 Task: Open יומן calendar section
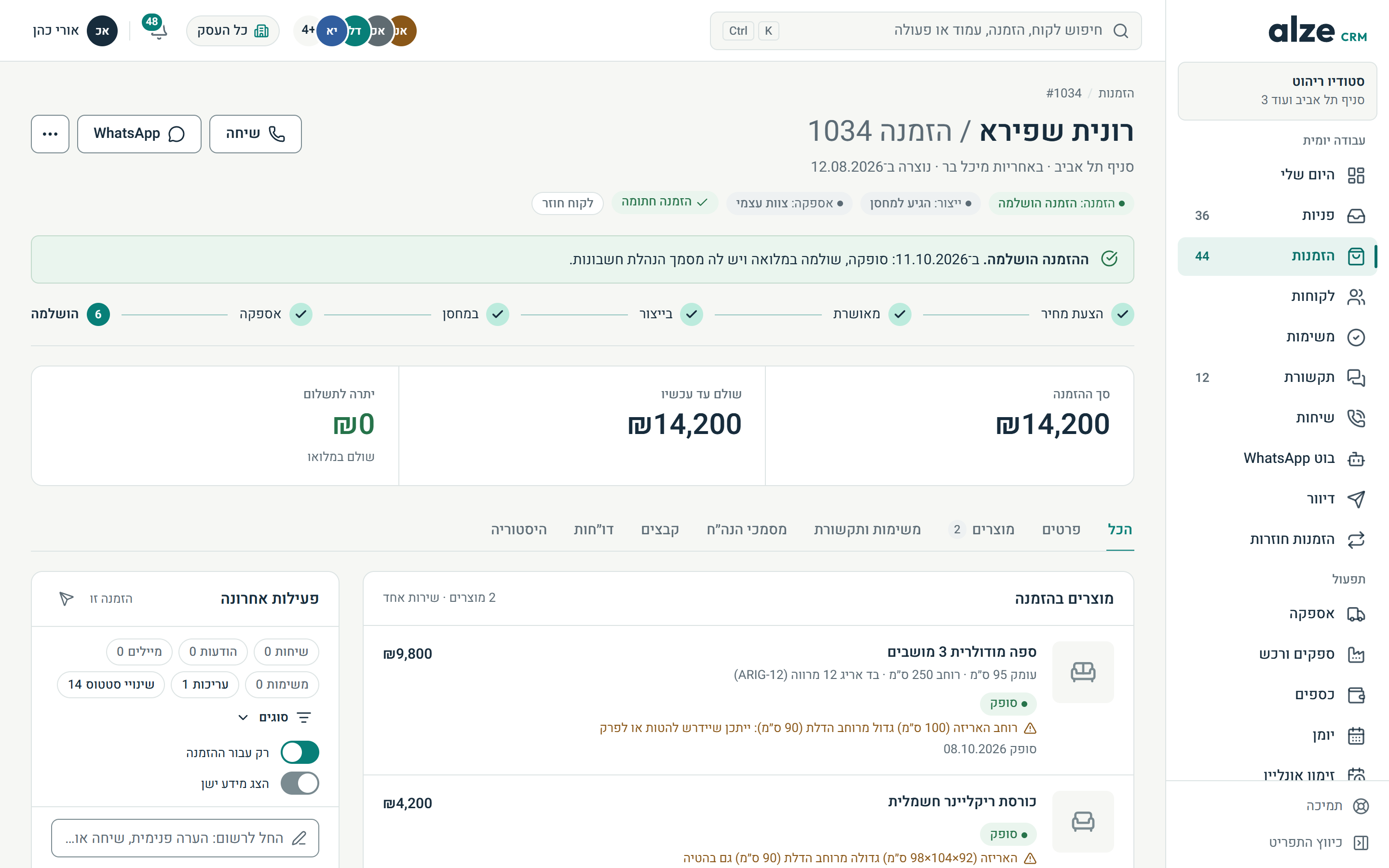(x=1278, y=735)
